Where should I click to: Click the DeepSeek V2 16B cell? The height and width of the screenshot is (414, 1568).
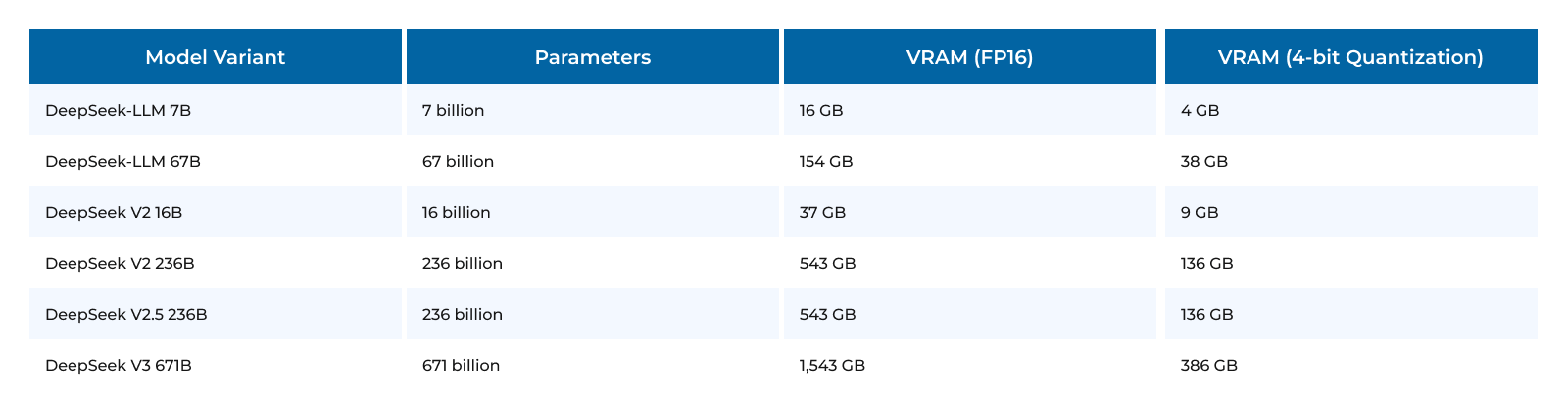click(114, 213)
